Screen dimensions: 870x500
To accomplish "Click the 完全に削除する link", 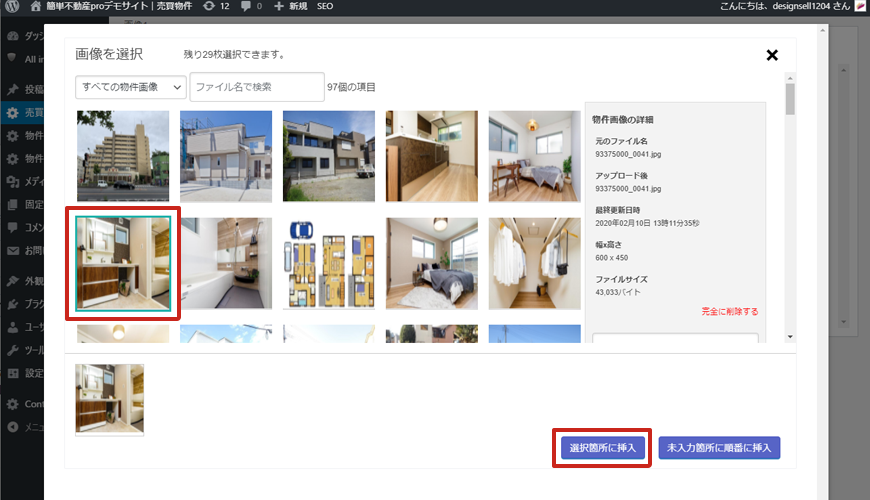I will (x=729, y=311).
